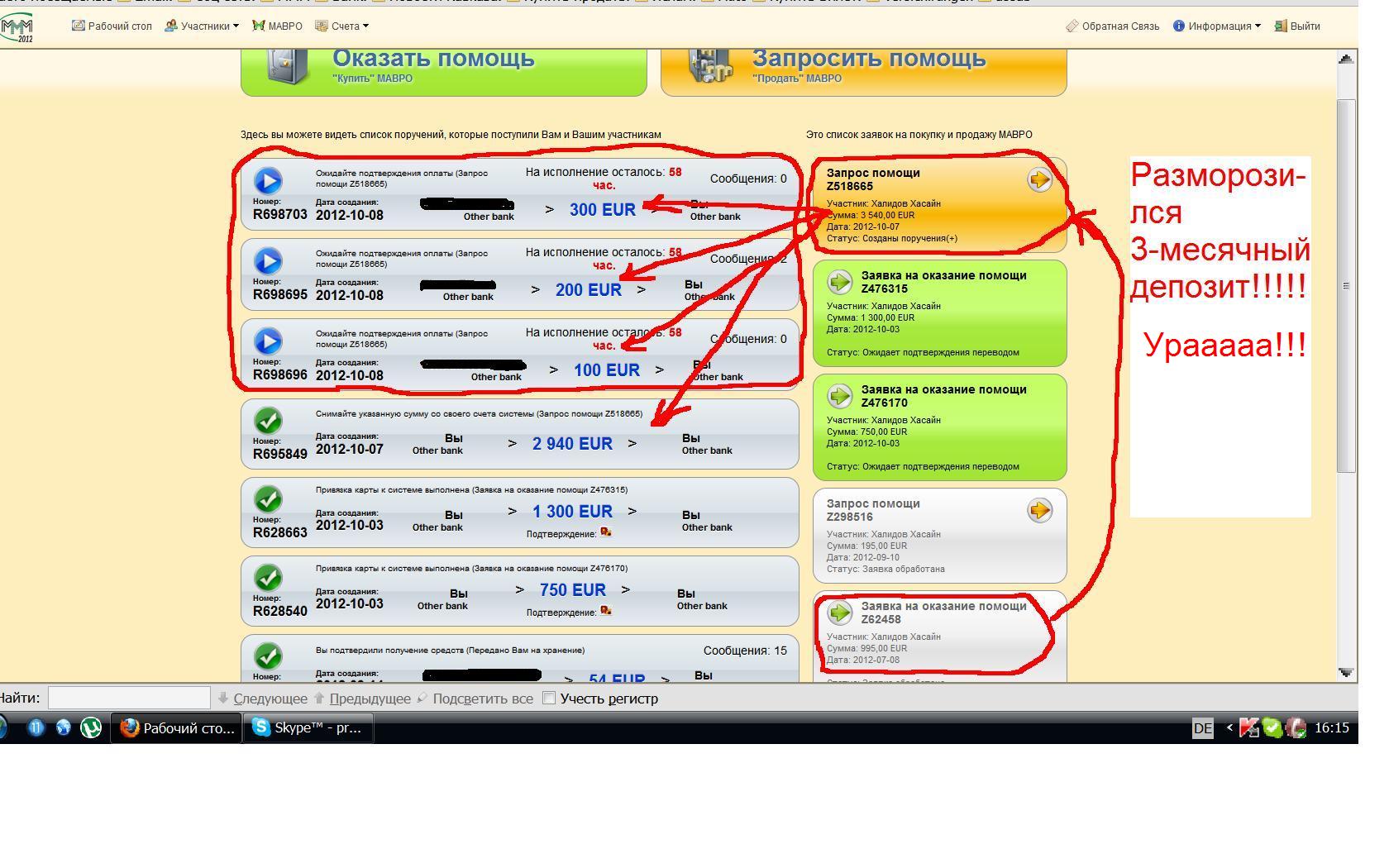
Task: Click green arrow icon on request Z476315
Action: [x=840, y=282]
